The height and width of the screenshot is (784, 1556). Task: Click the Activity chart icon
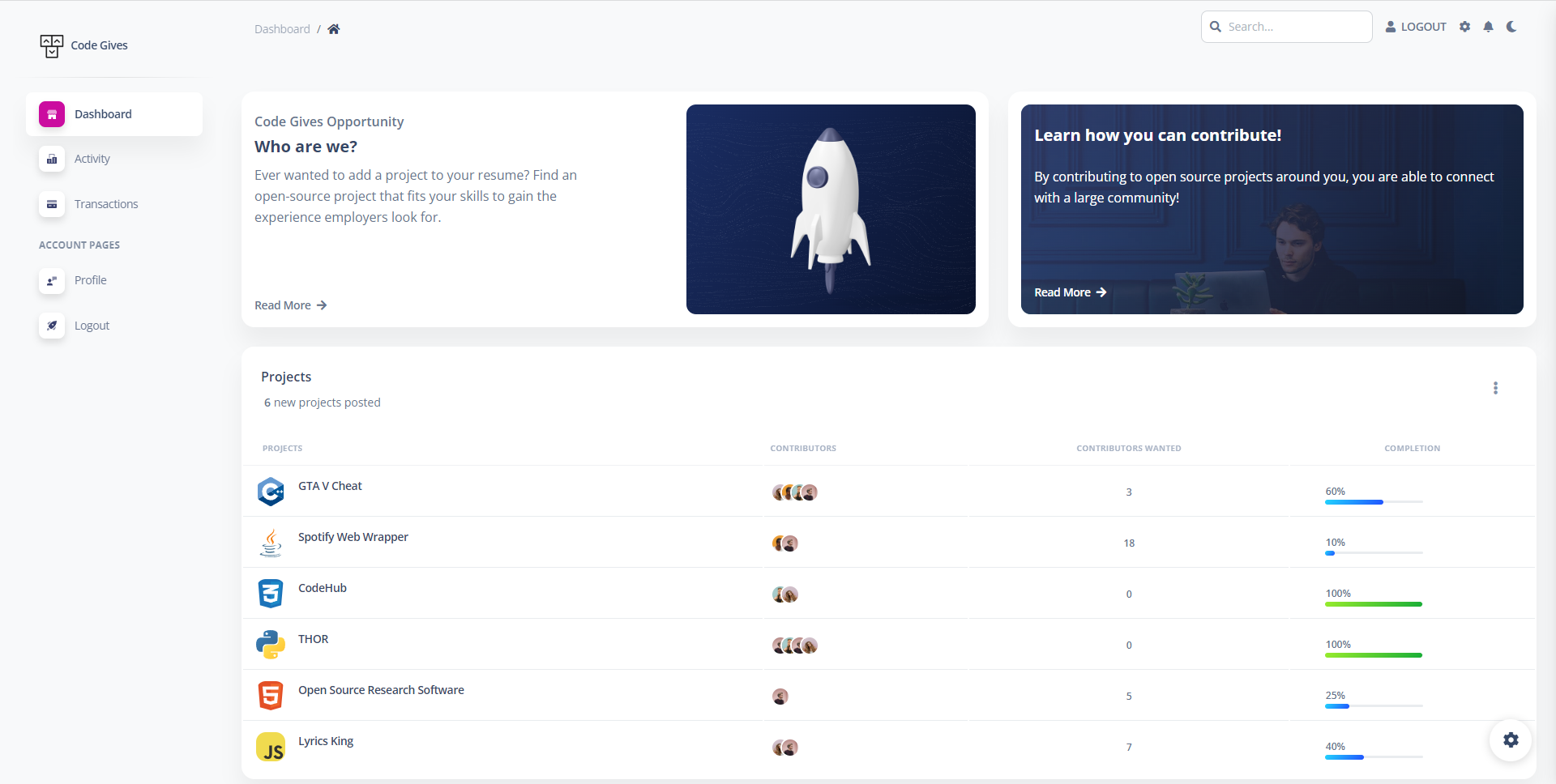(52, 160)
